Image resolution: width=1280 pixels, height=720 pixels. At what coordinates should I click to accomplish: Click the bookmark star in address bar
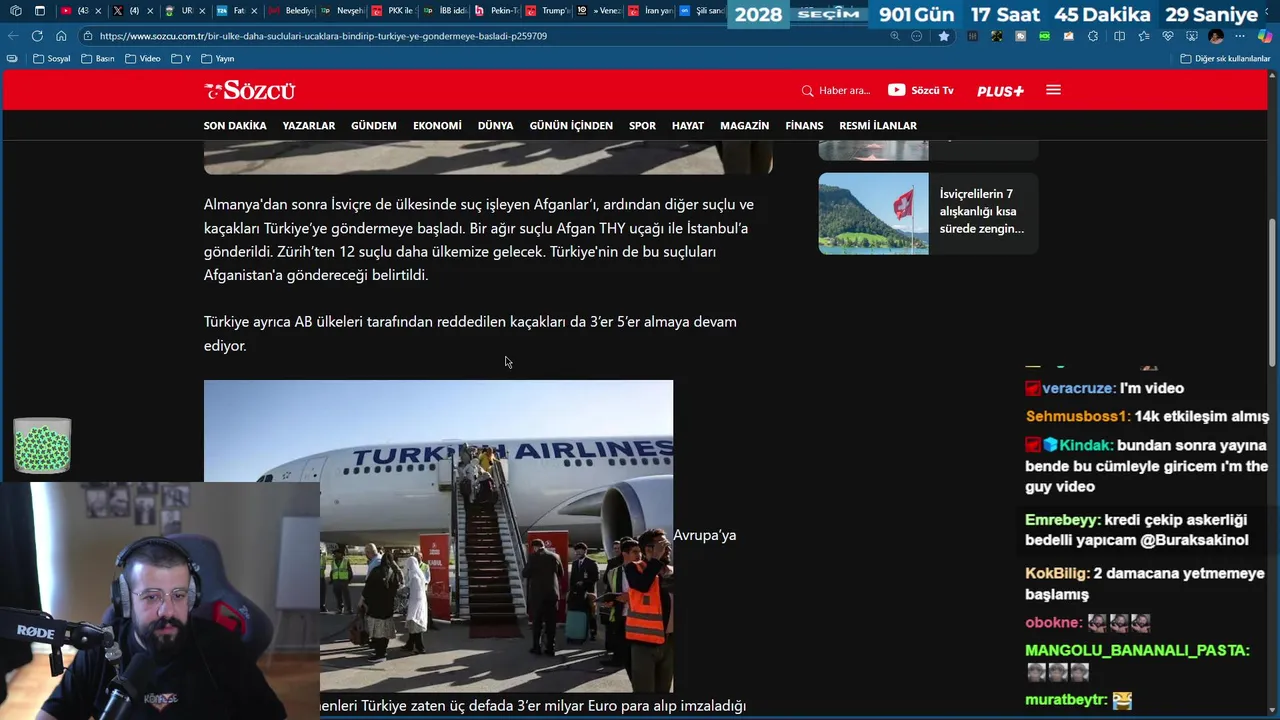click(x=943, y=36)
